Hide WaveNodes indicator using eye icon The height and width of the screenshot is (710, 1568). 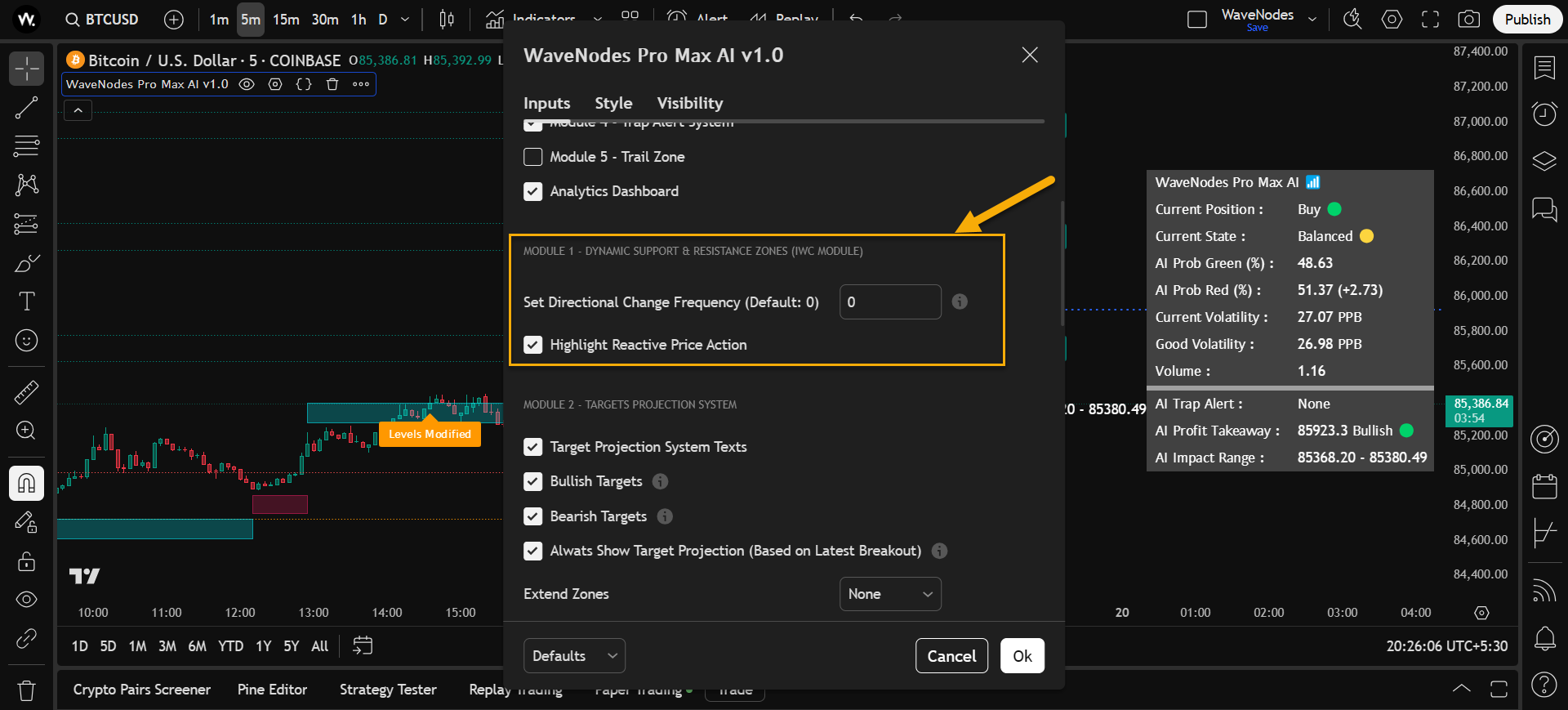[x=247, y=84]
